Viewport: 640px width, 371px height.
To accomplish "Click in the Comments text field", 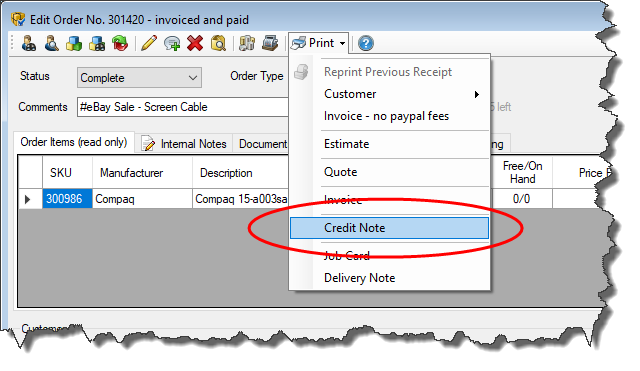I will 182,107.
